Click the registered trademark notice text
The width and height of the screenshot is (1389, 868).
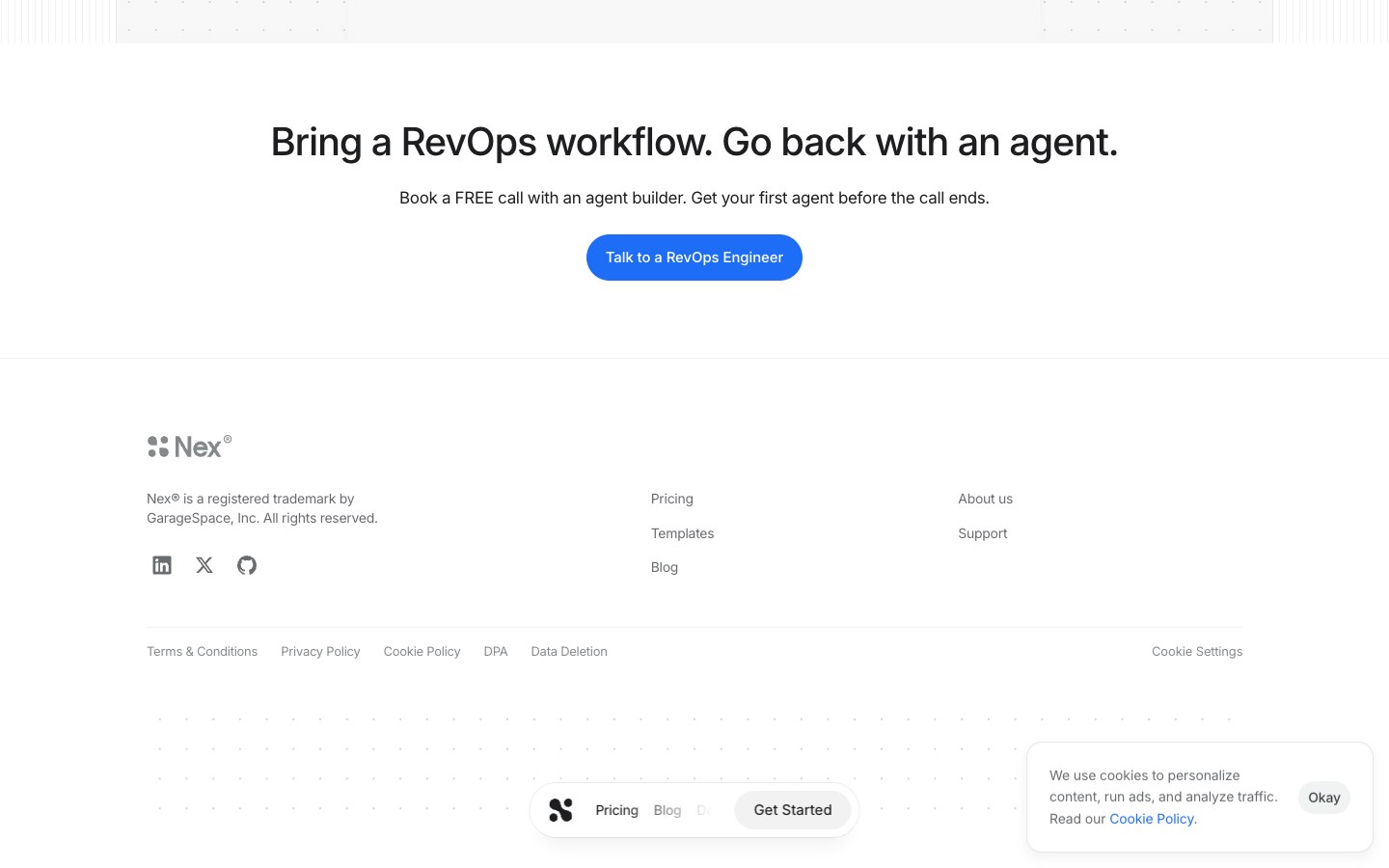click(262, 508)
